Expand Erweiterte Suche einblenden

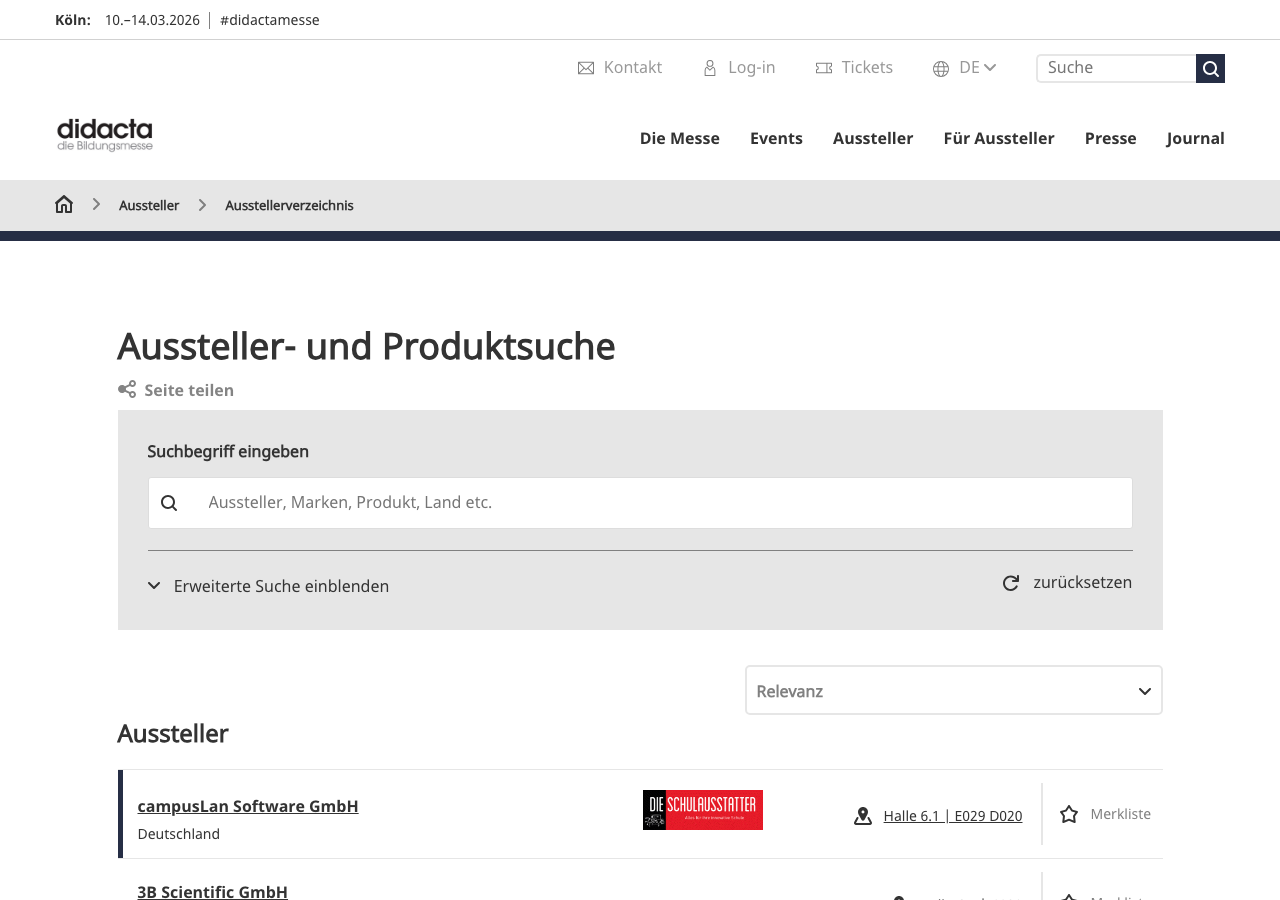point(268,586)
